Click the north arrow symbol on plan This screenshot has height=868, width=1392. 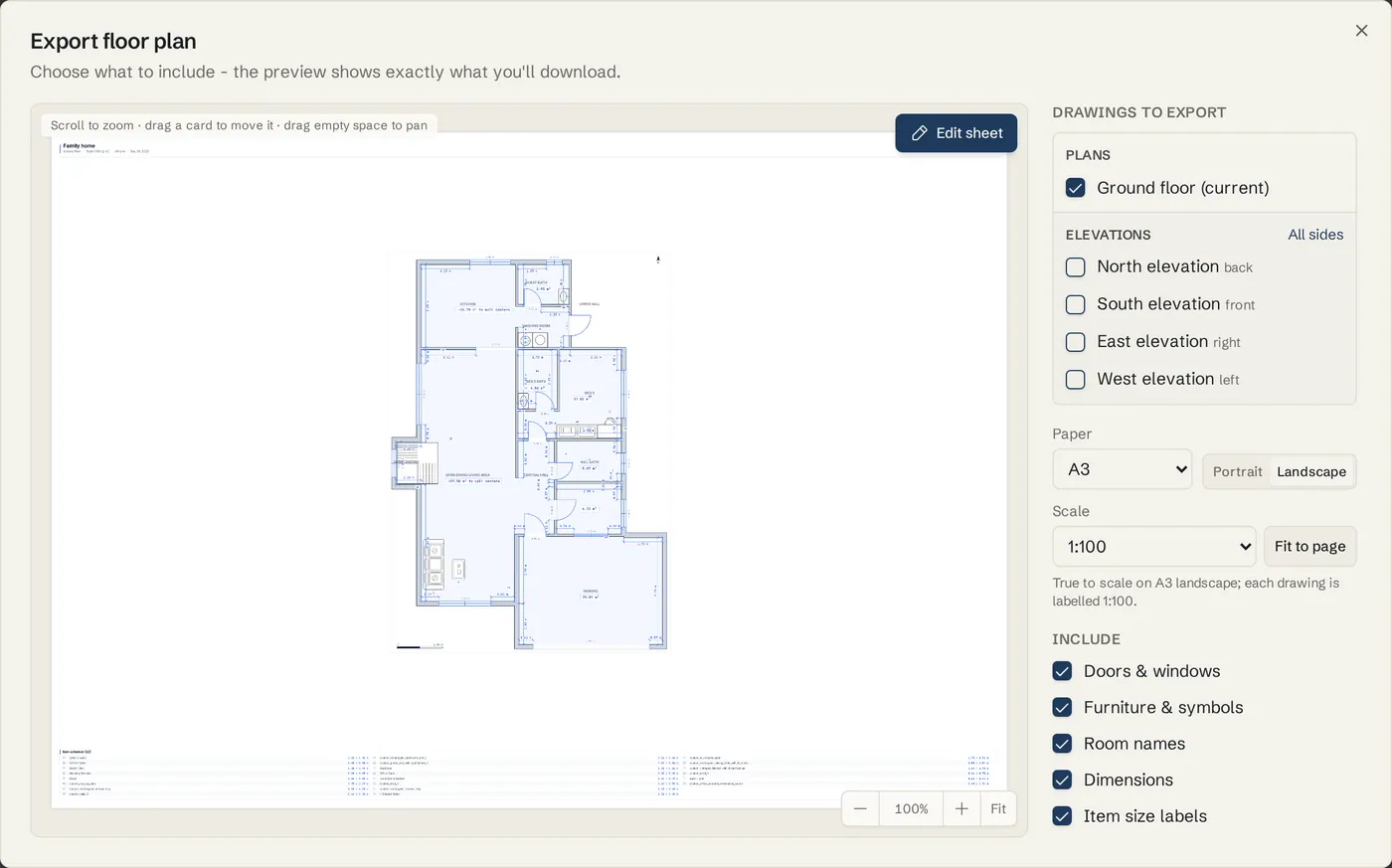(x=657, y=260)
